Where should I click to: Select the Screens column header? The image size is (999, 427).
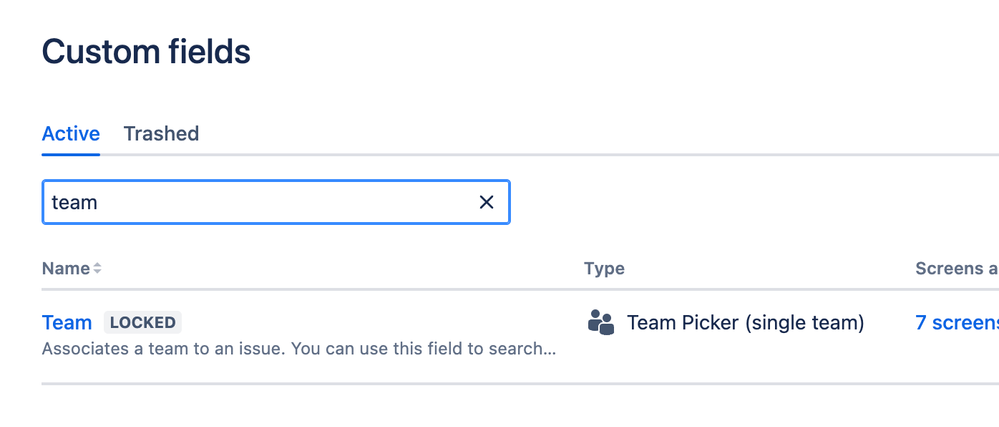click(957, 269)
